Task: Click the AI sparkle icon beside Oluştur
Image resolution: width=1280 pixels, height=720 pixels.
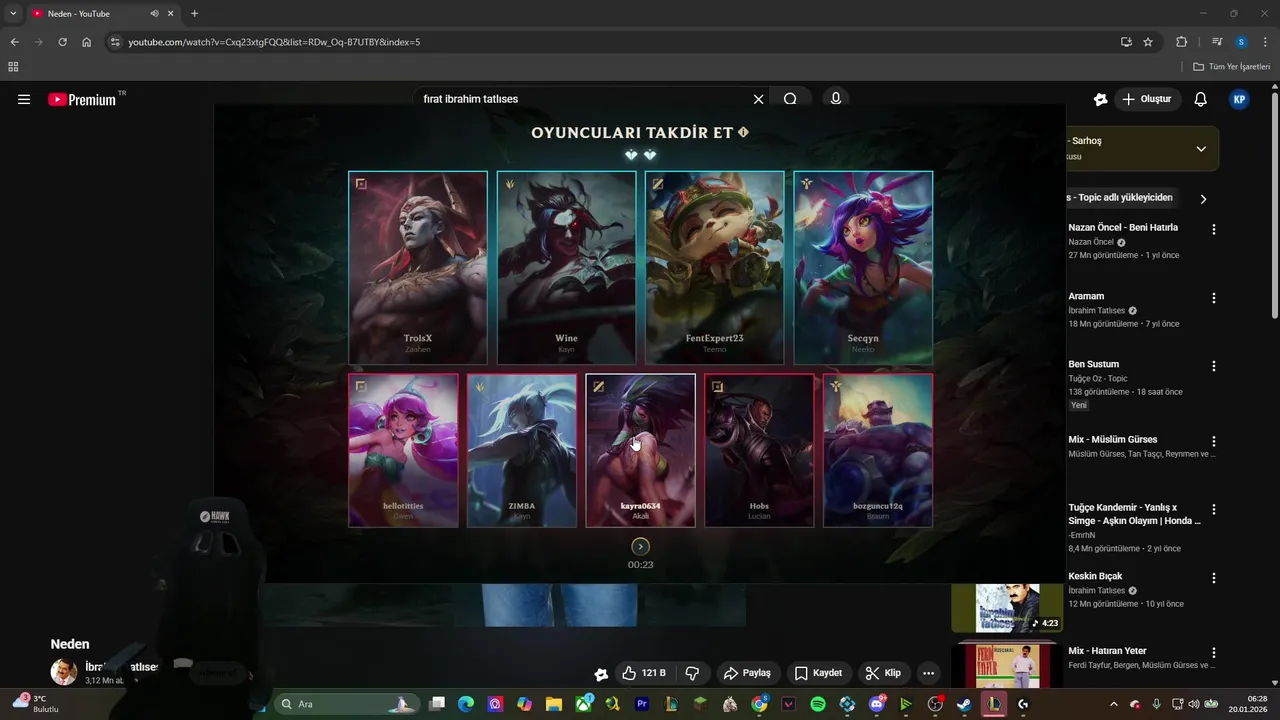Action: [1100, 99]
